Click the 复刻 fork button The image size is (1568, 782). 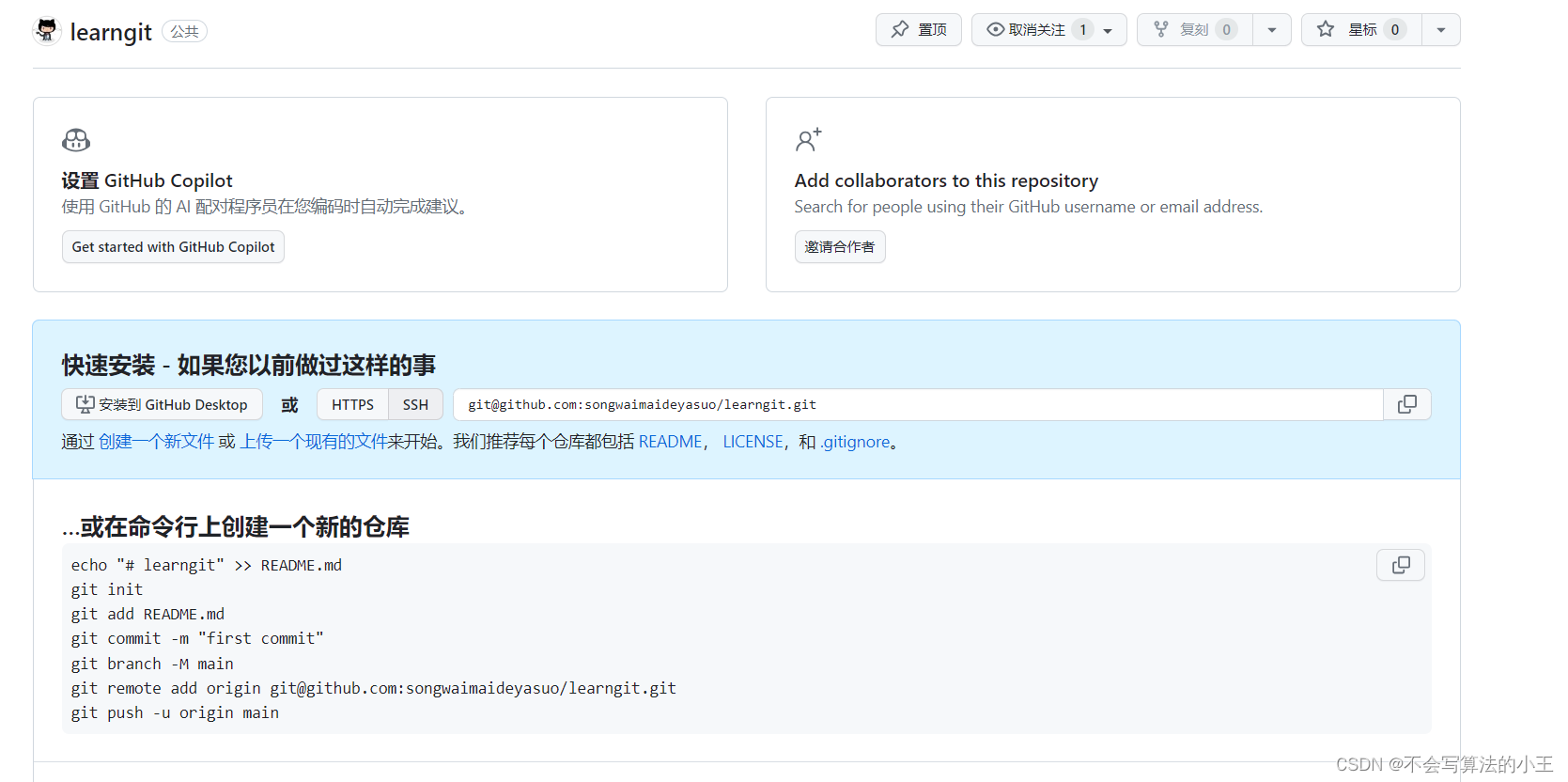point(1195,30)
